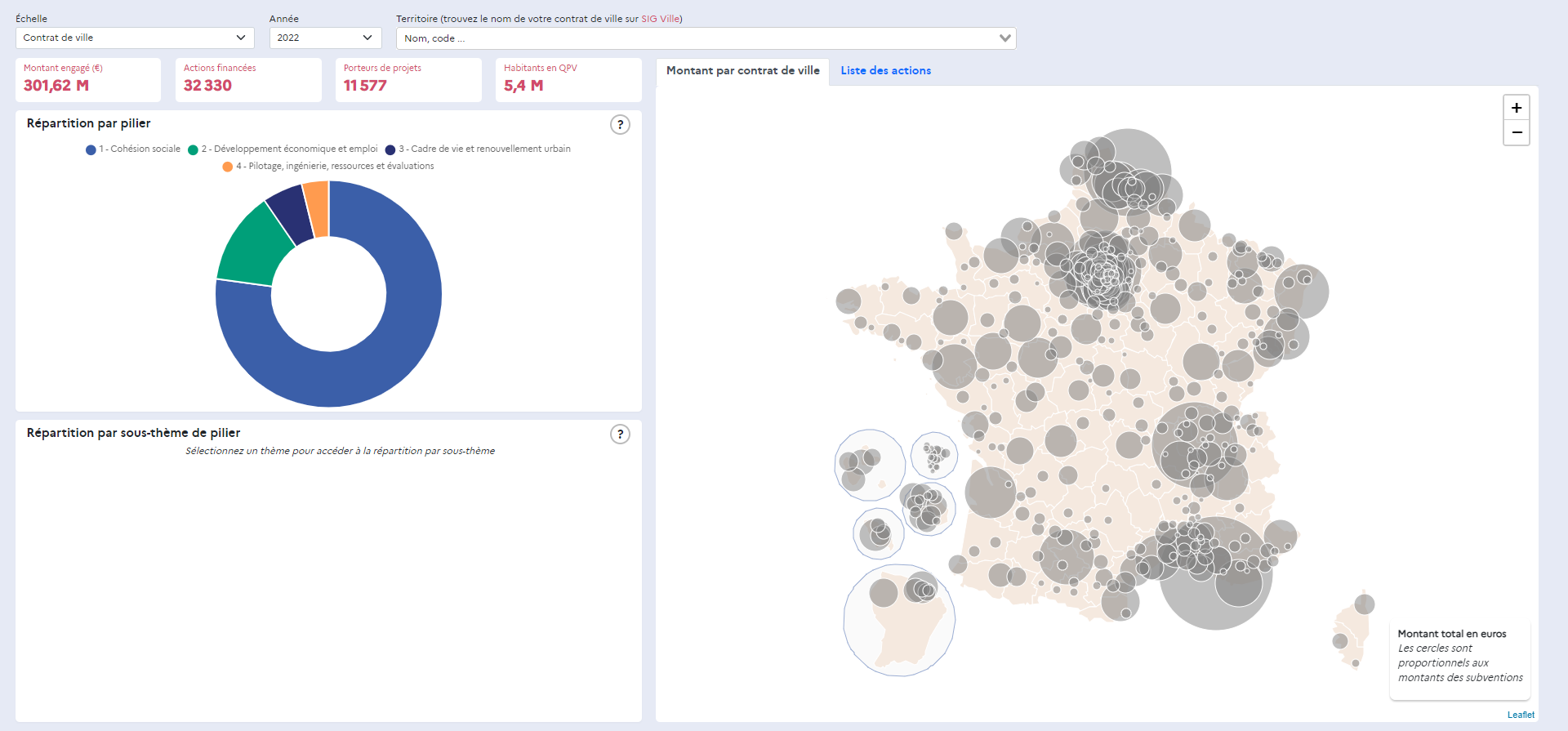Open the SIG Ville link

660,19
